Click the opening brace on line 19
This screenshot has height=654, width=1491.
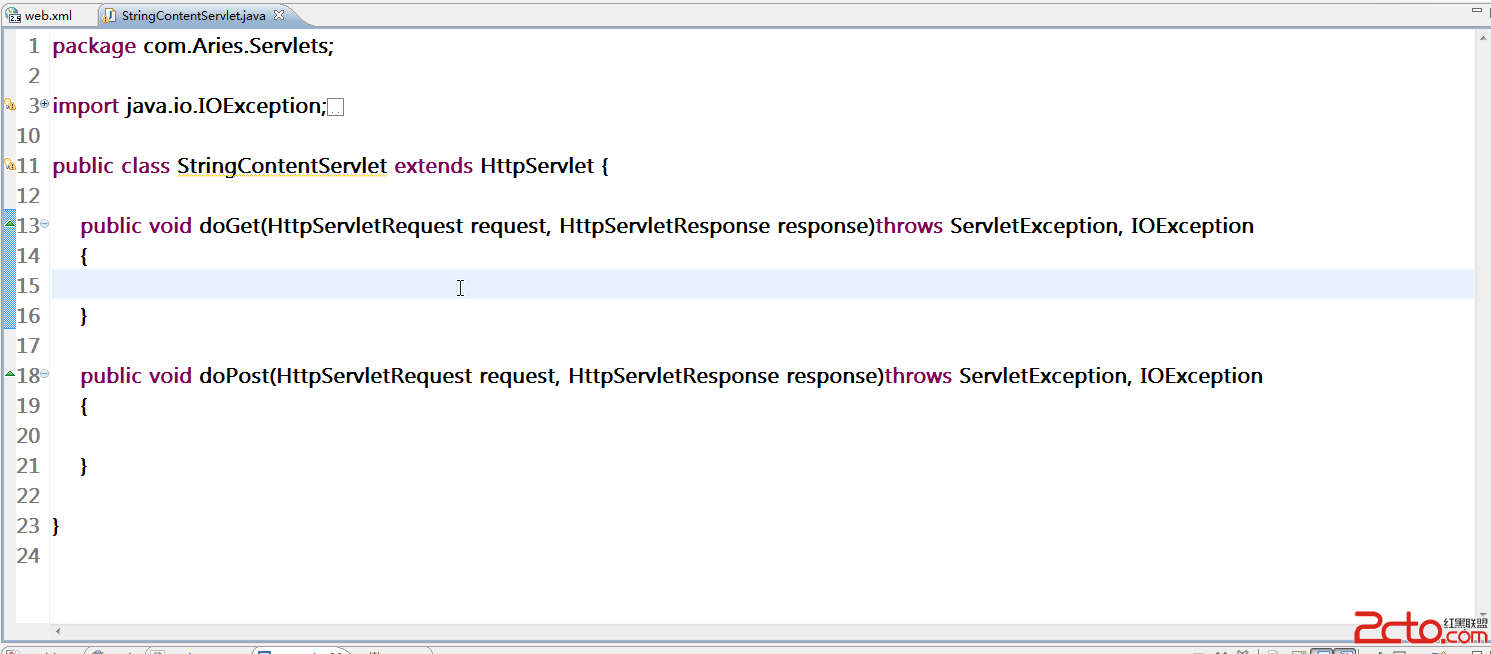pyautogui.click(x=84, y=406)
